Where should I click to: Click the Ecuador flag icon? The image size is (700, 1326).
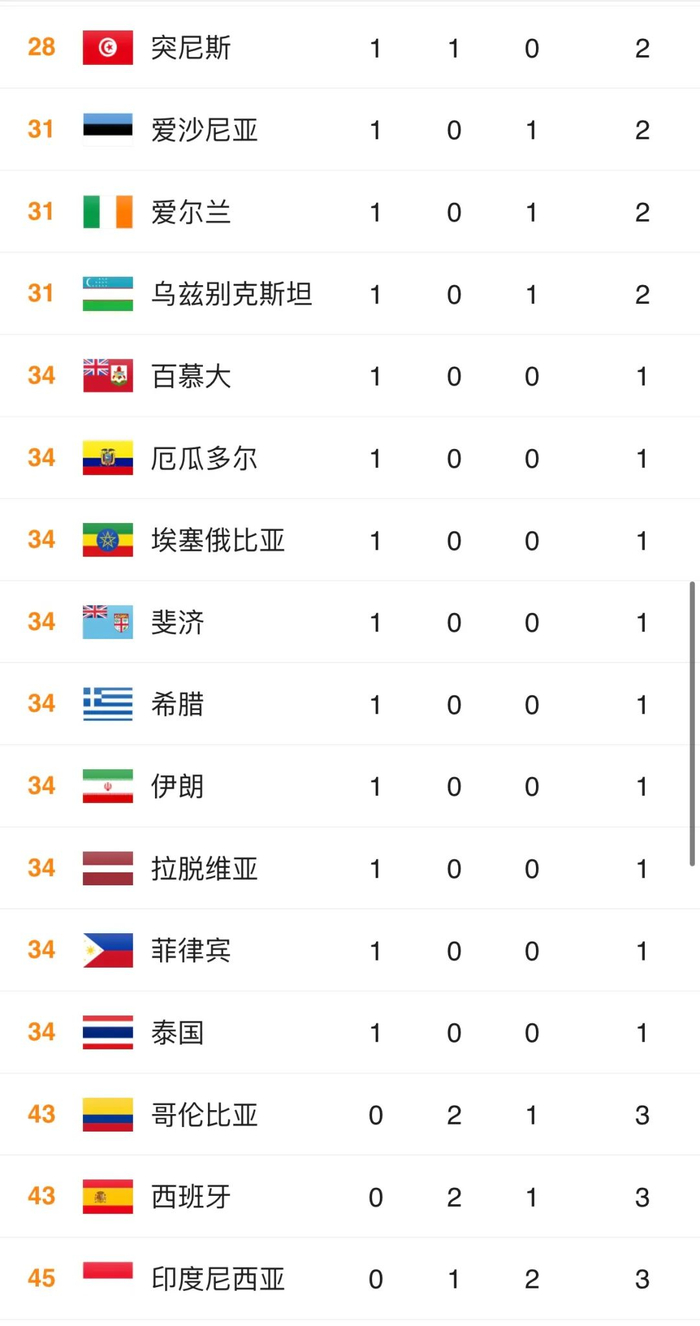pyautogui.click(x=108, y=458)
